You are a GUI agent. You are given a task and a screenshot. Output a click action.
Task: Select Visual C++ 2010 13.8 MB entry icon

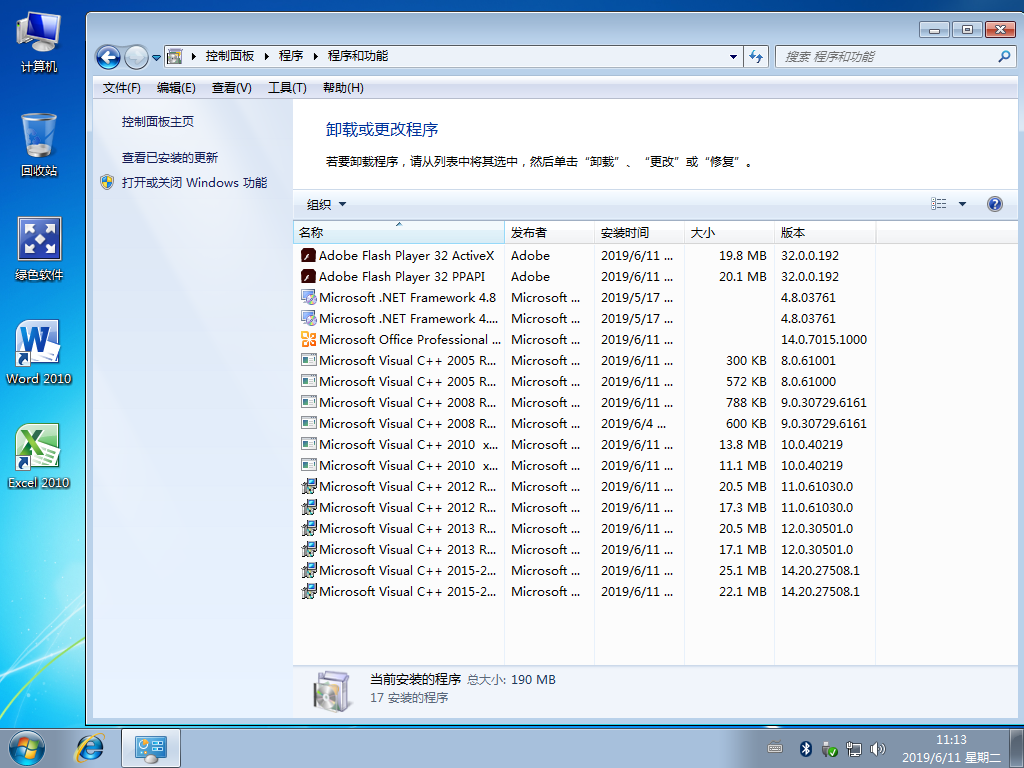click(x=308, y=444)
